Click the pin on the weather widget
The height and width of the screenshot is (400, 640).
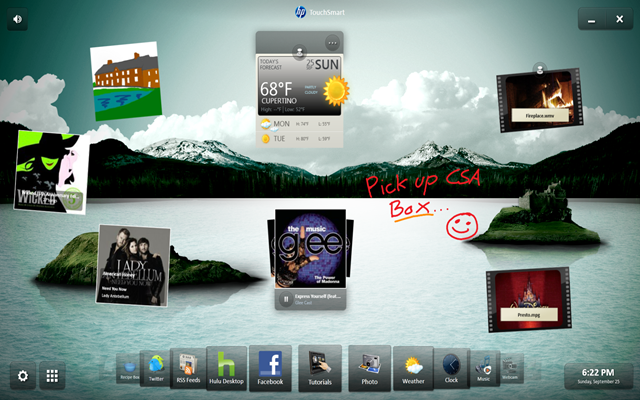[300, 52]
